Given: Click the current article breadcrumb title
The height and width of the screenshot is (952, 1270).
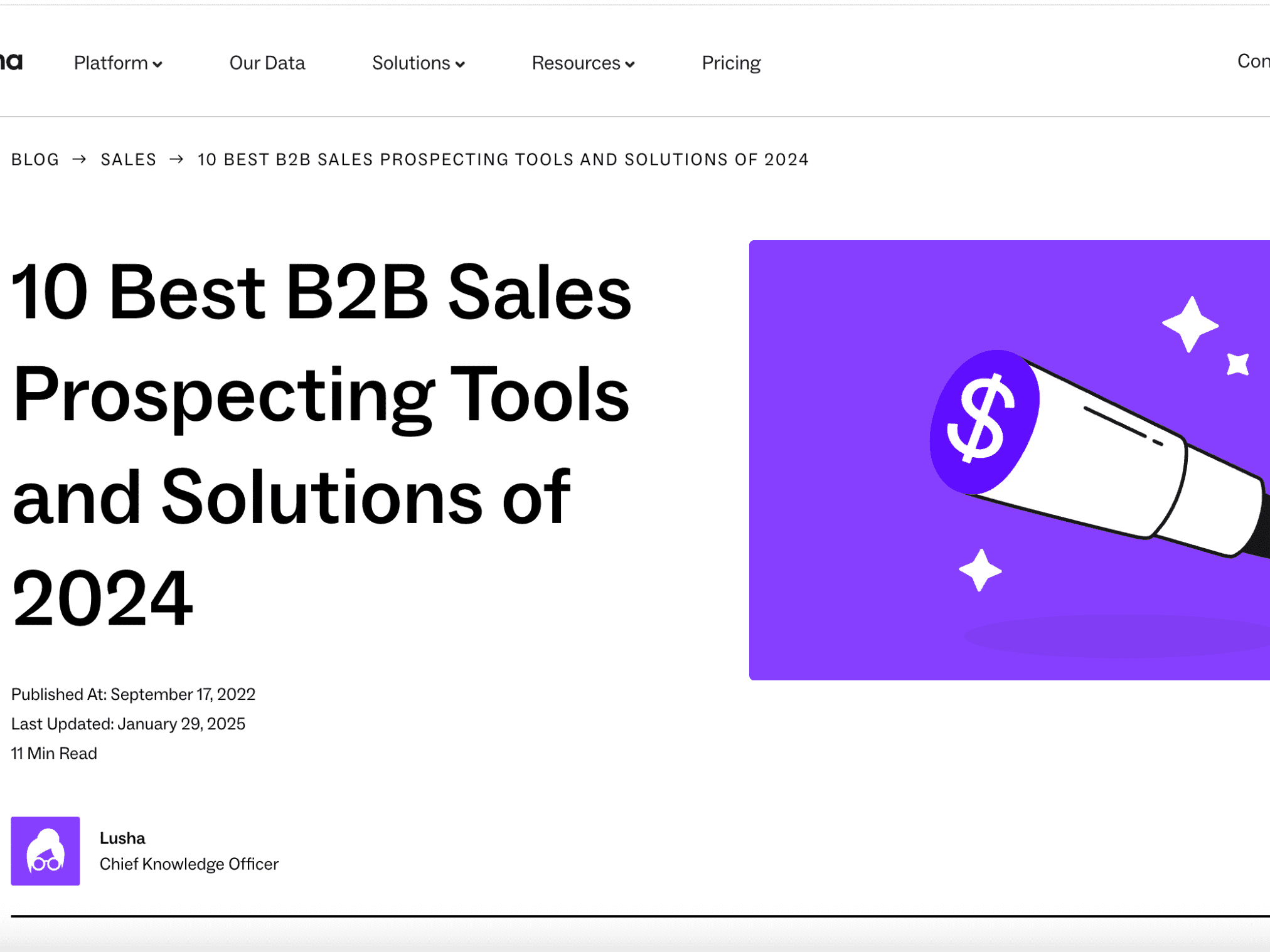Looking at the screenshot, I should pyautogui.click(x=503, y=159).
